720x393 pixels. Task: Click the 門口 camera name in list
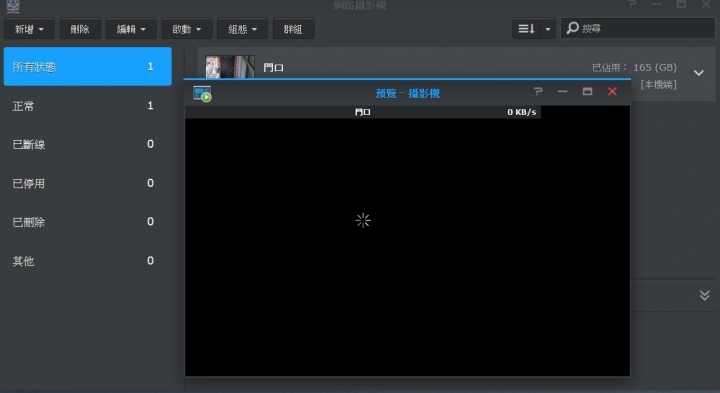273,68
